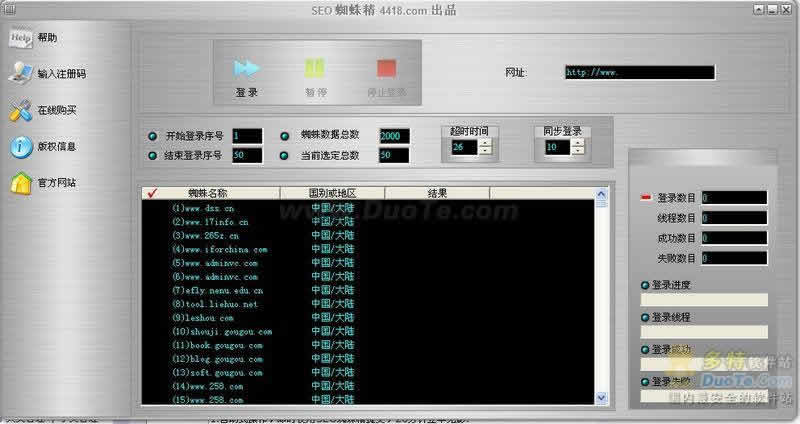Viewport: 800px width, 424px height.
Task: Open the copyright info blue icon
Action: [21, 147]
